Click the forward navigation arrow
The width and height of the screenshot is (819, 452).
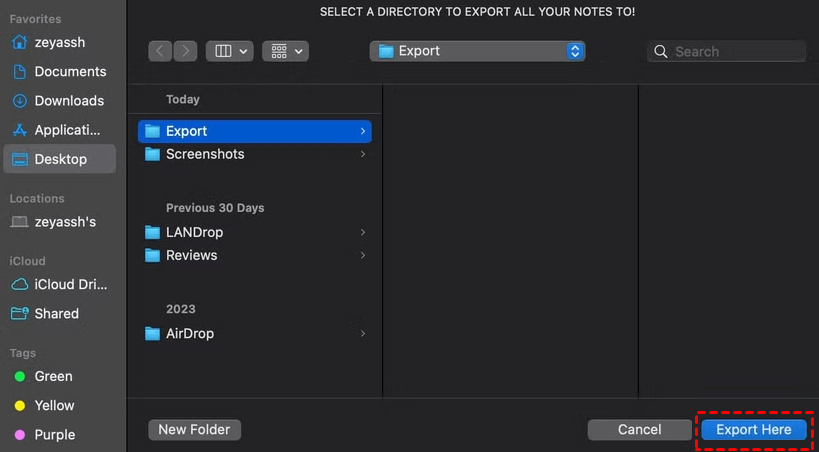[x=185, y=51]
